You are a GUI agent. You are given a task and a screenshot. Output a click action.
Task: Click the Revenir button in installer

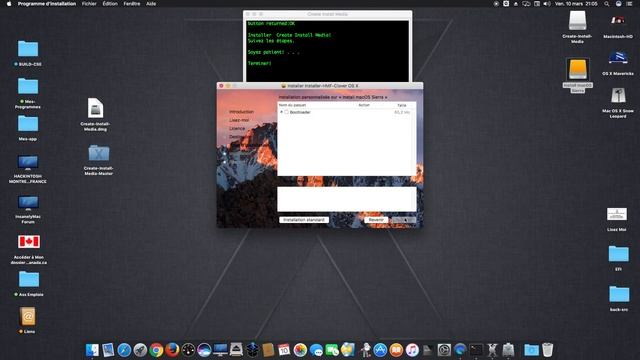376,220
